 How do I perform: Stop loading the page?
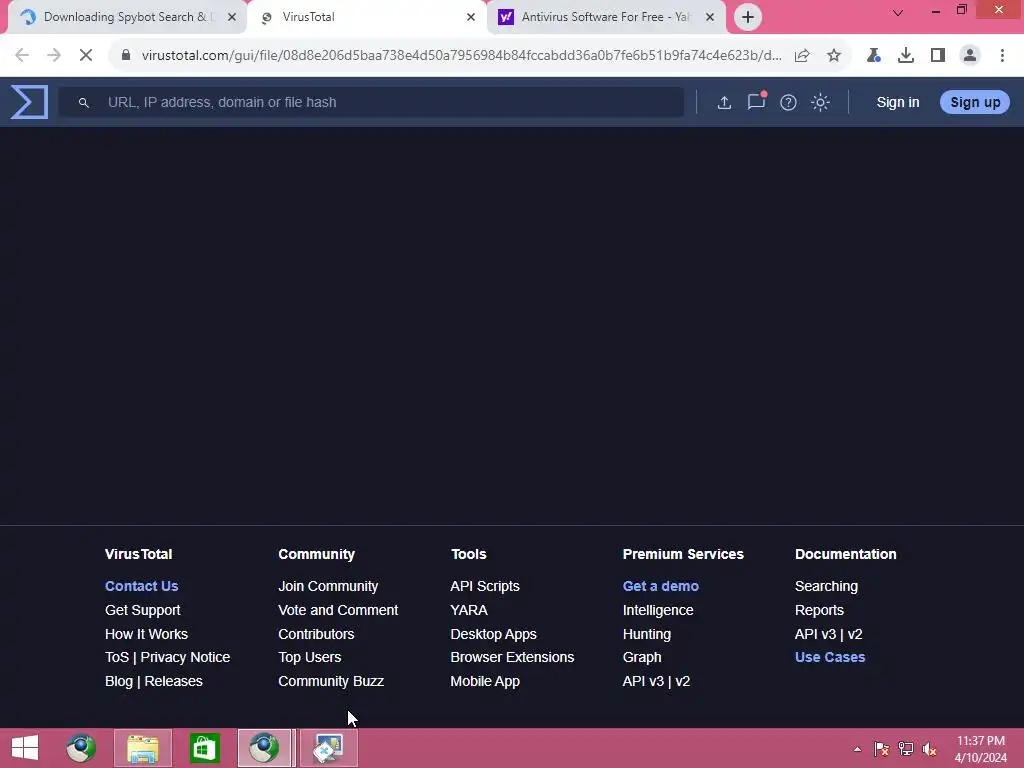pos(86,55)
